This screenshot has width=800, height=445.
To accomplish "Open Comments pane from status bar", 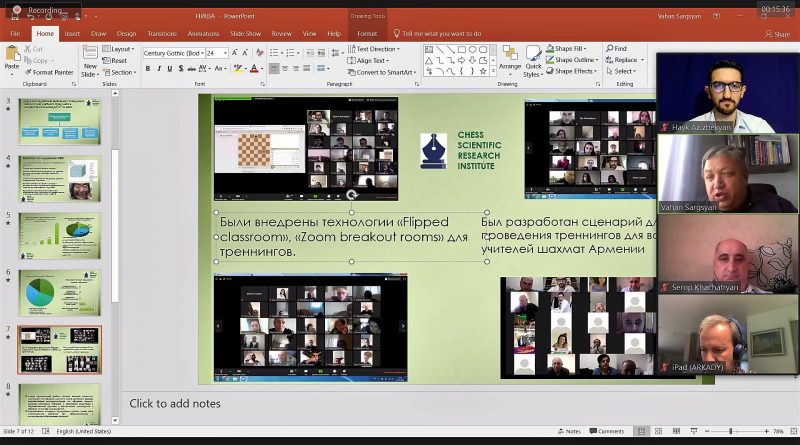I will coord(606,431).
